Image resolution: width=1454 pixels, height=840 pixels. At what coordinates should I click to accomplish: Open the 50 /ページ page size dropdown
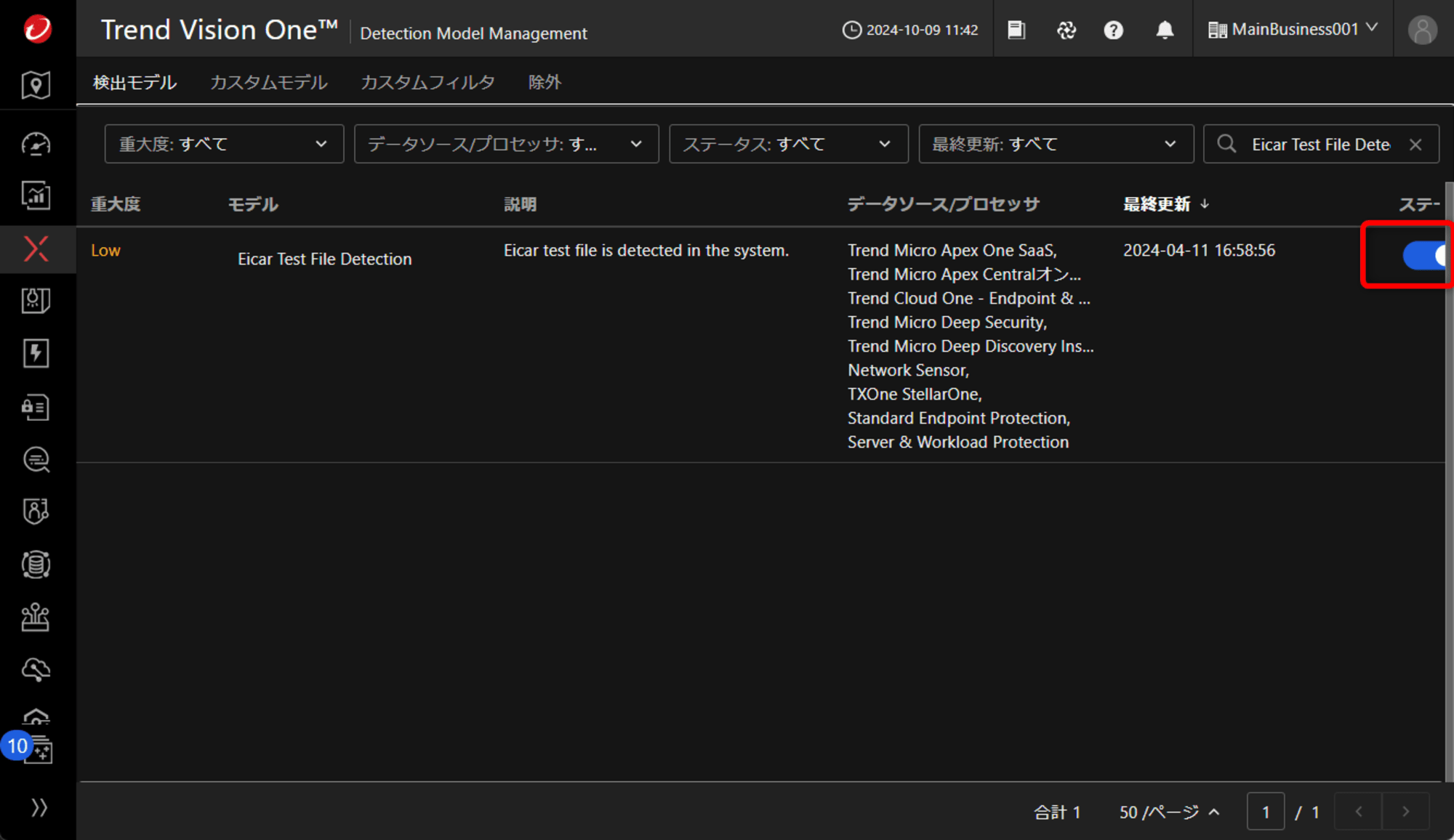pos(1169,812)
